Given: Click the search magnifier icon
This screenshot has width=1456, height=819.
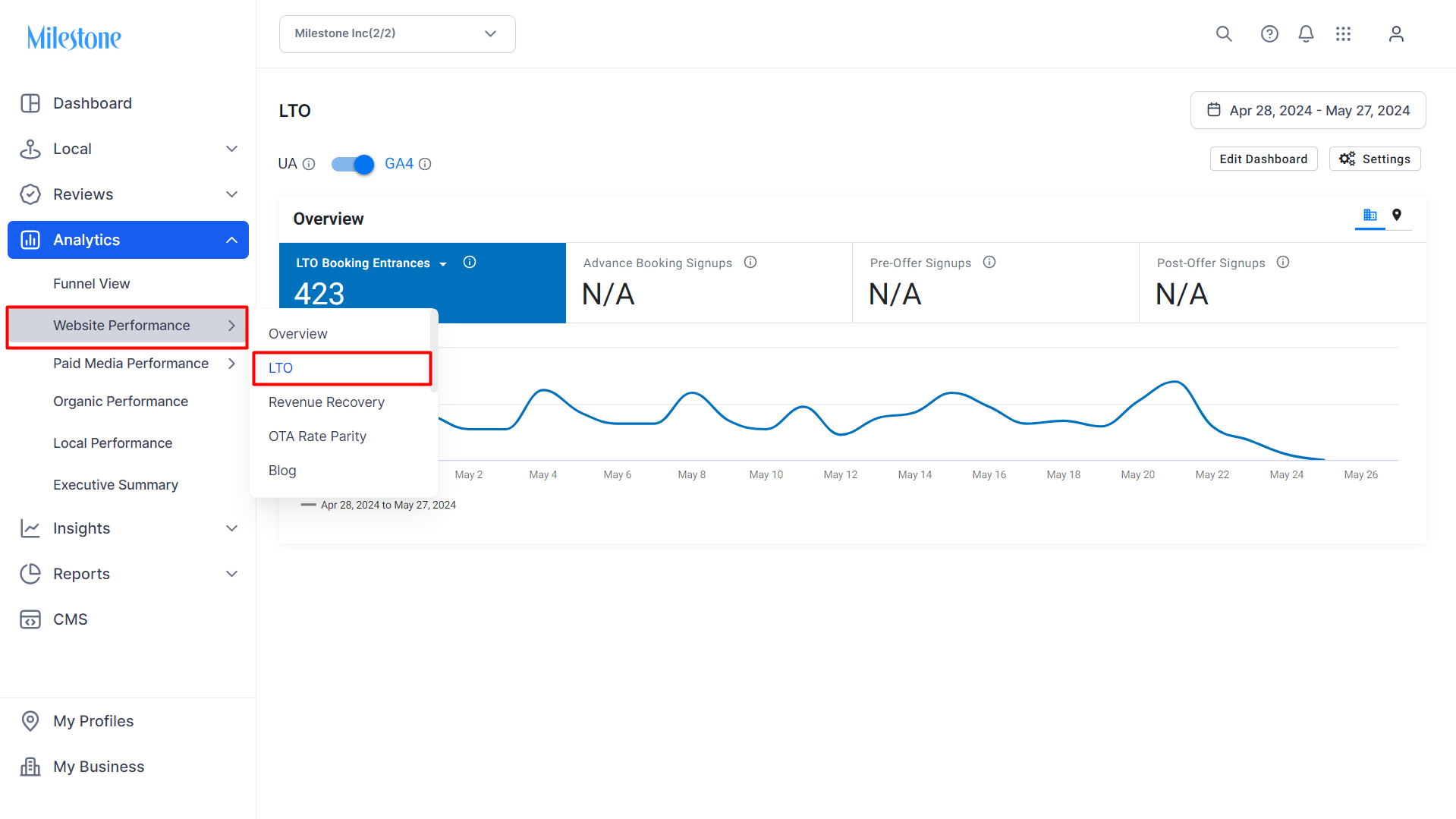Looking at the screenshot, I should (1224, 34).
